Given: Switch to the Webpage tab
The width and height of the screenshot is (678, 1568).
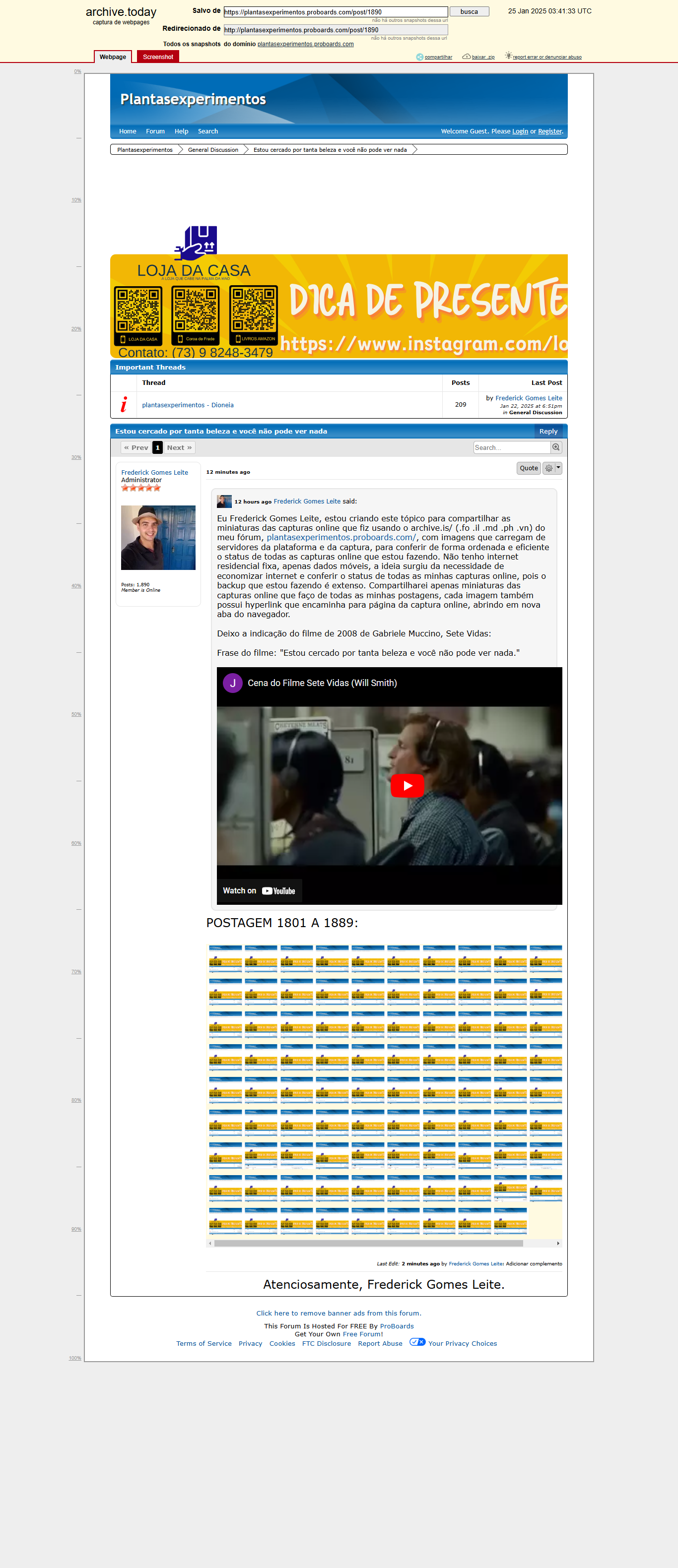Looking at the screenshot, I should coord(113,57).
